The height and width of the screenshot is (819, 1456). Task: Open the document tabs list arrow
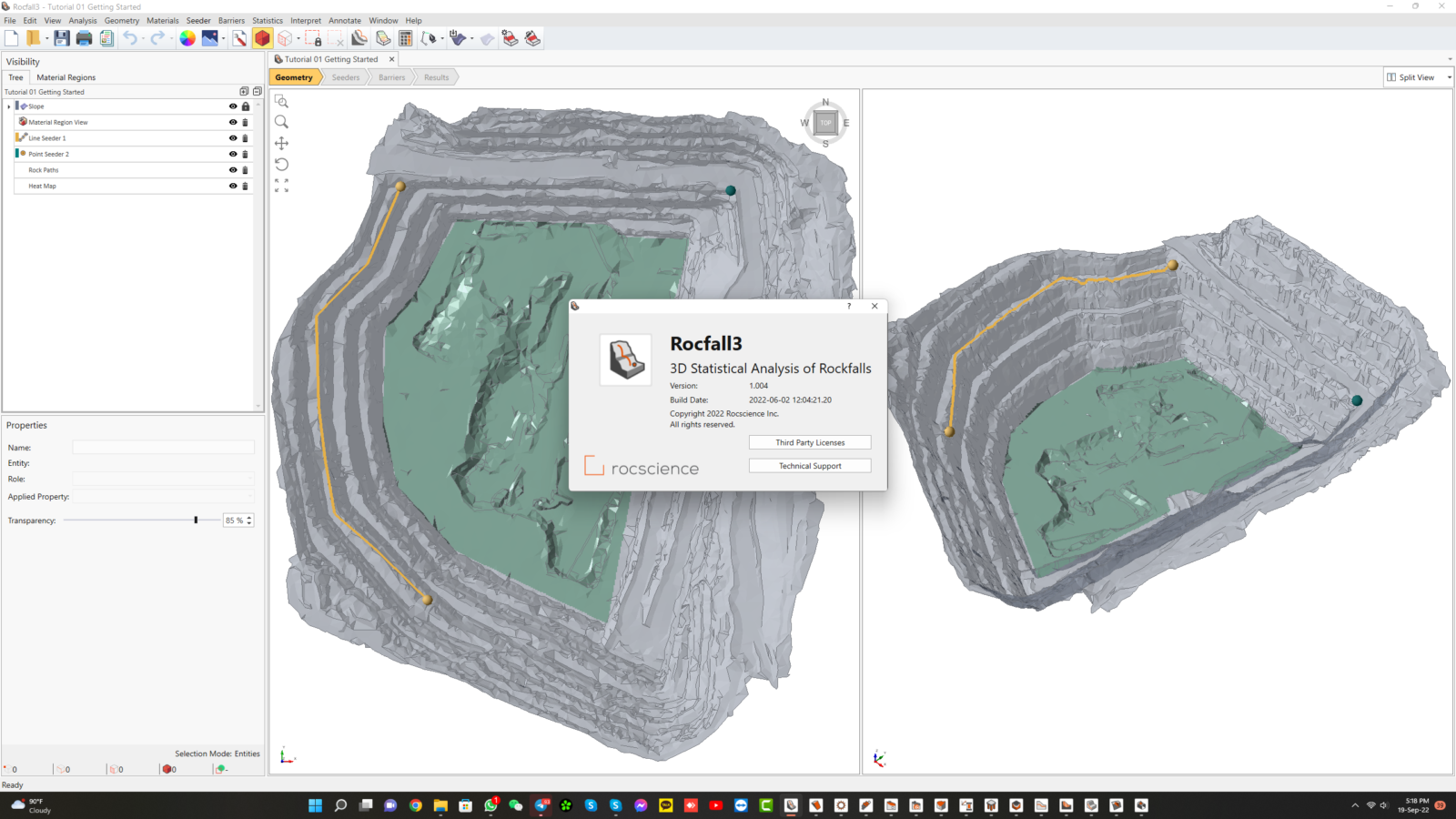point(1450,59)
